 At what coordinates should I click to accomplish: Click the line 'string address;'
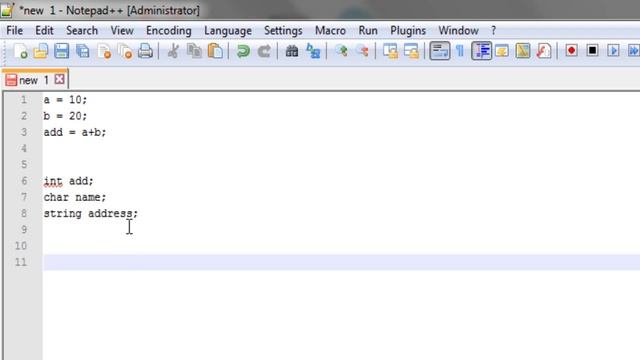coord(91,213)
